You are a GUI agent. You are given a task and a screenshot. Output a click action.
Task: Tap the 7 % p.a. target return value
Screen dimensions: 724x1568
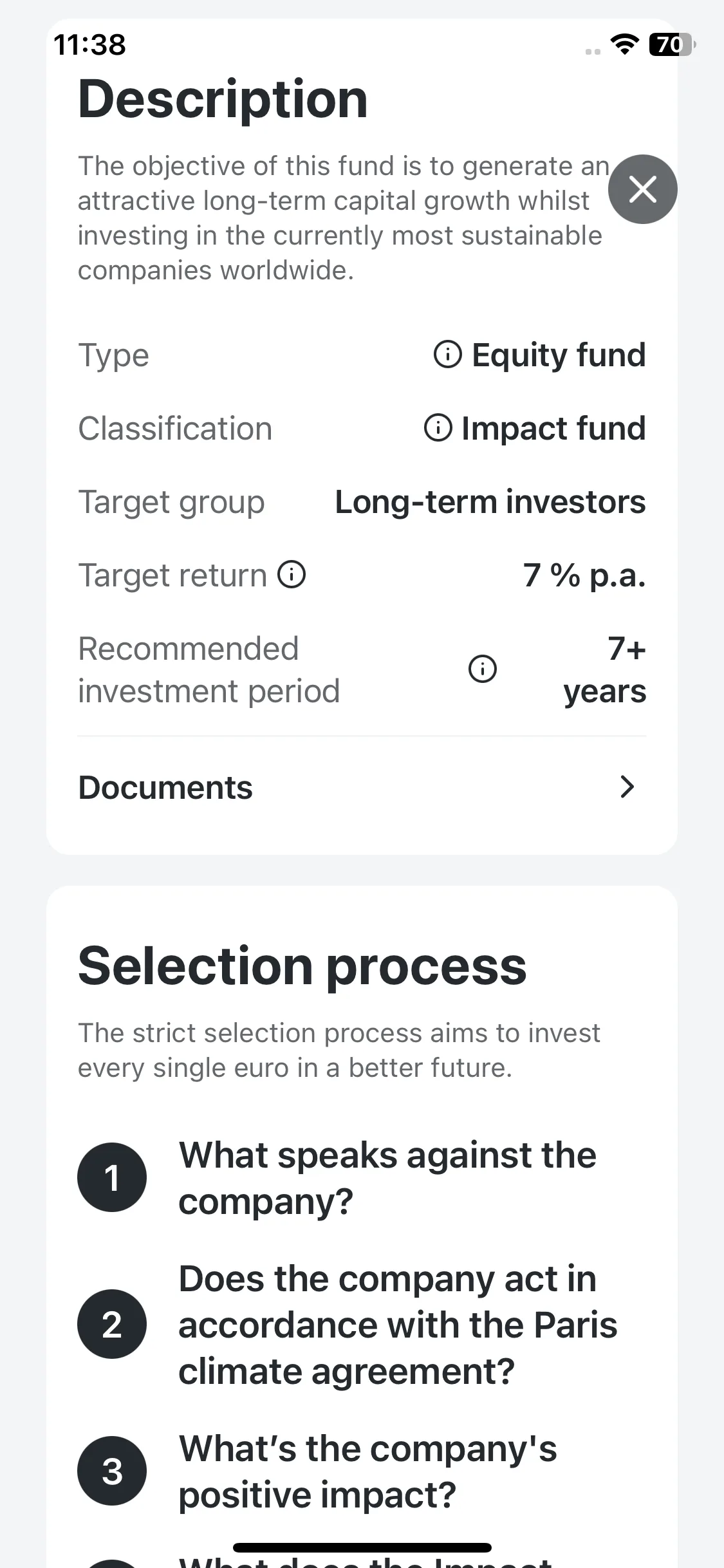tap(584, 575)
